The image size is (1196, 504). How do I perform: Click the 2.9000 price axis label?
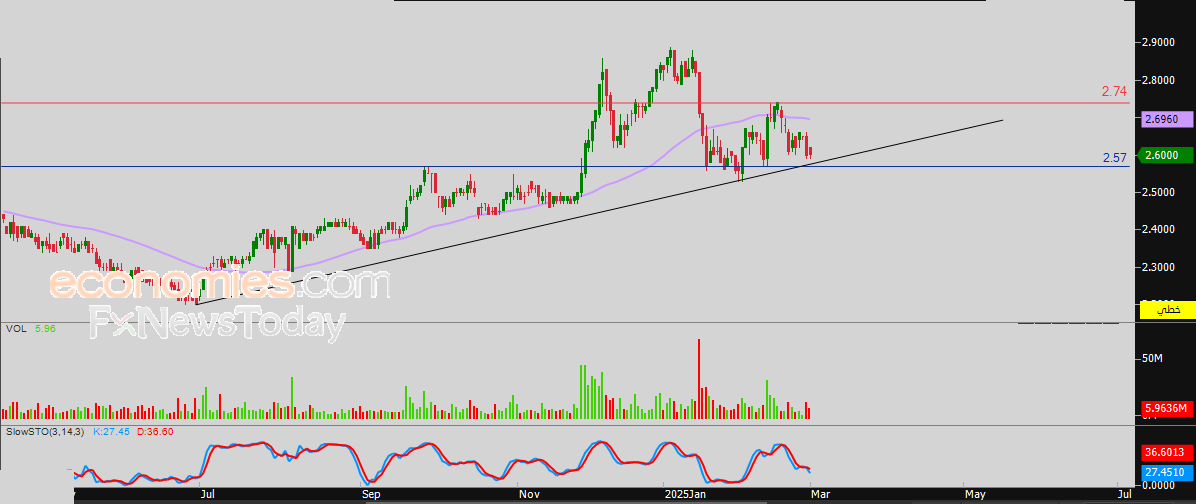[x=1159, y=43]
